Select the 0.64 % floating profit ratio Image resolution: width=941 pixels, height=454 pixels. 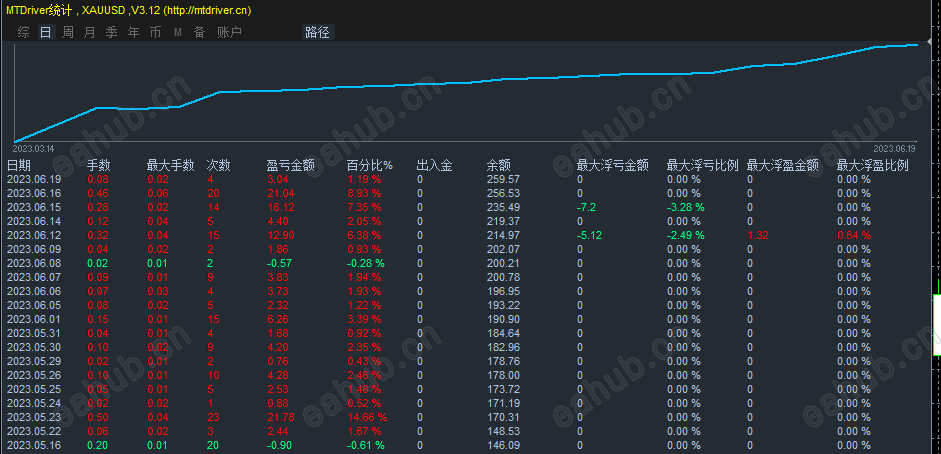click(854, 235)
